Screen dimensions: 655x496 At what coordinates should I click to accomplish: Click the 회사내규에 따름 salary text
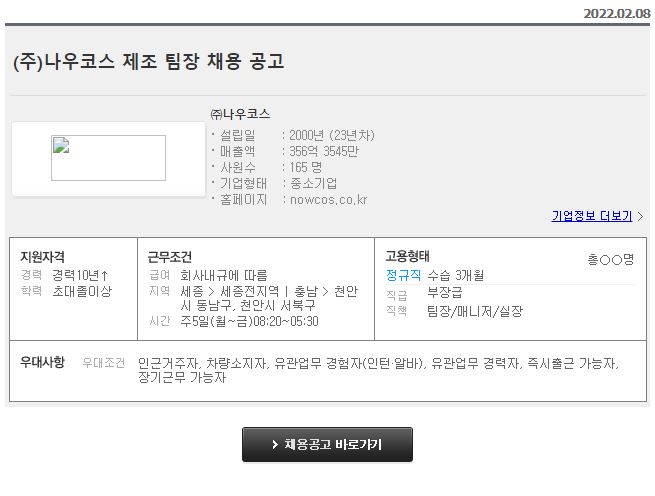click(x=224, y=274)
